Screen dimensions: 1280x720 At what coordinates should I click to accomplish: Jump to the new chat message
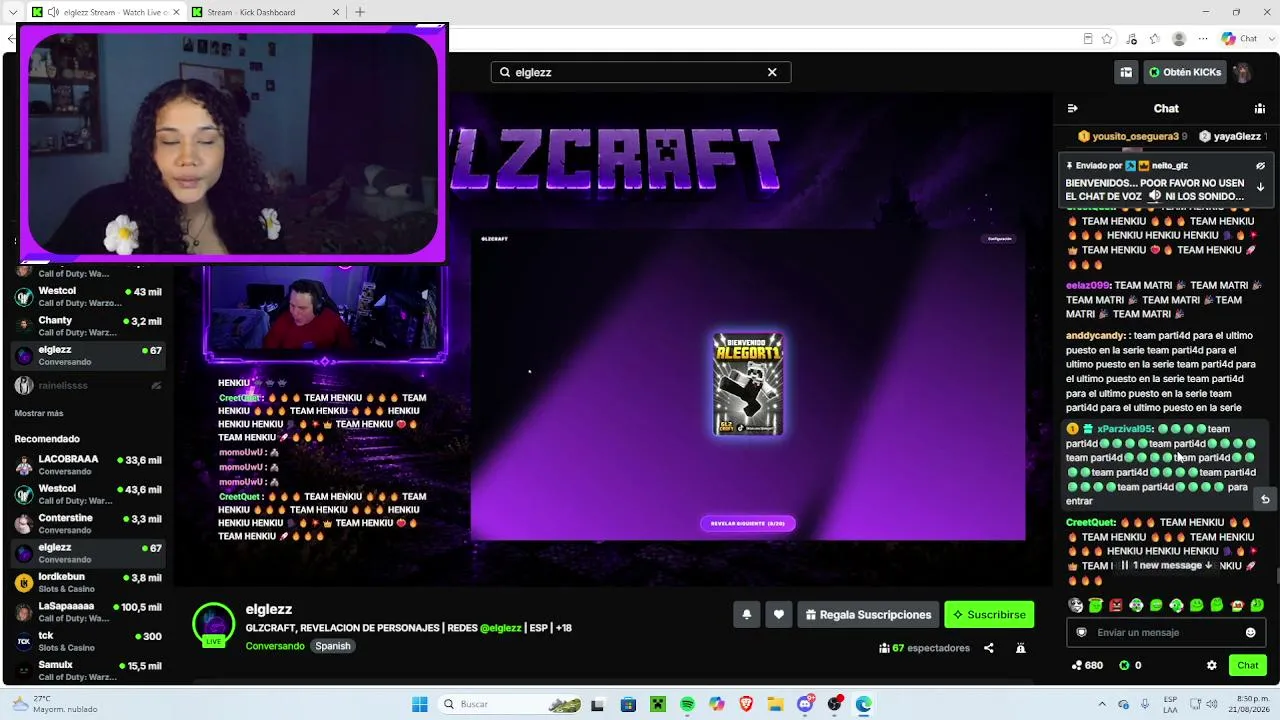click(x=1166, y=565)
